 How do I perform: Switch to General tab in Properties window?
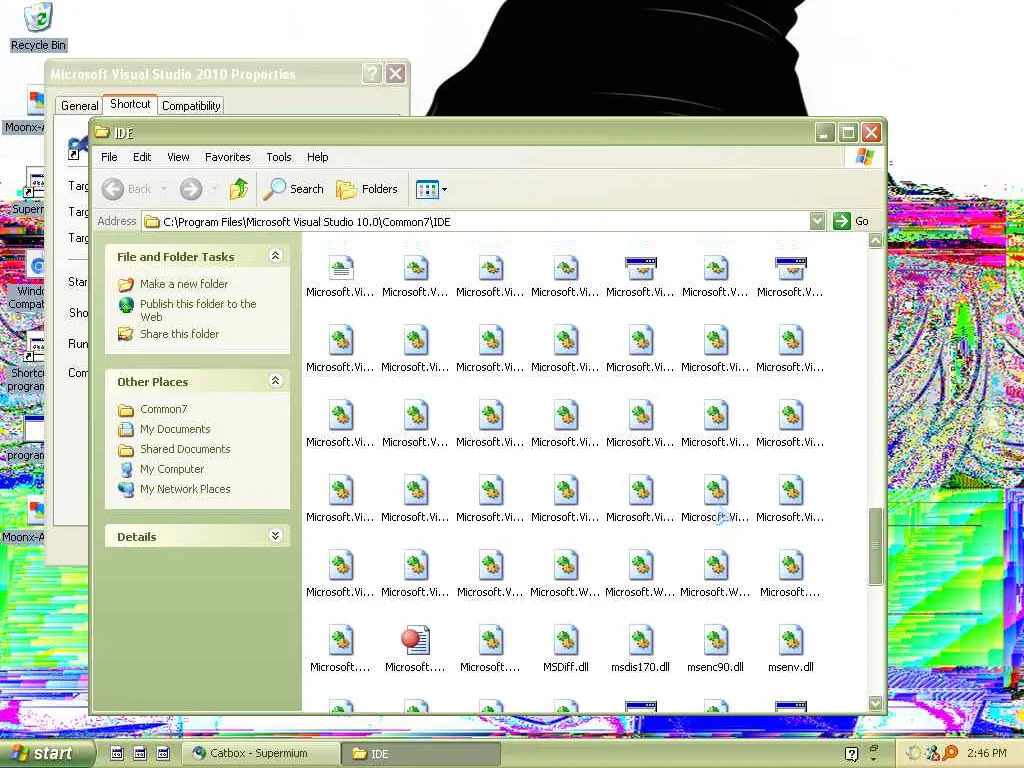(79, 106)
